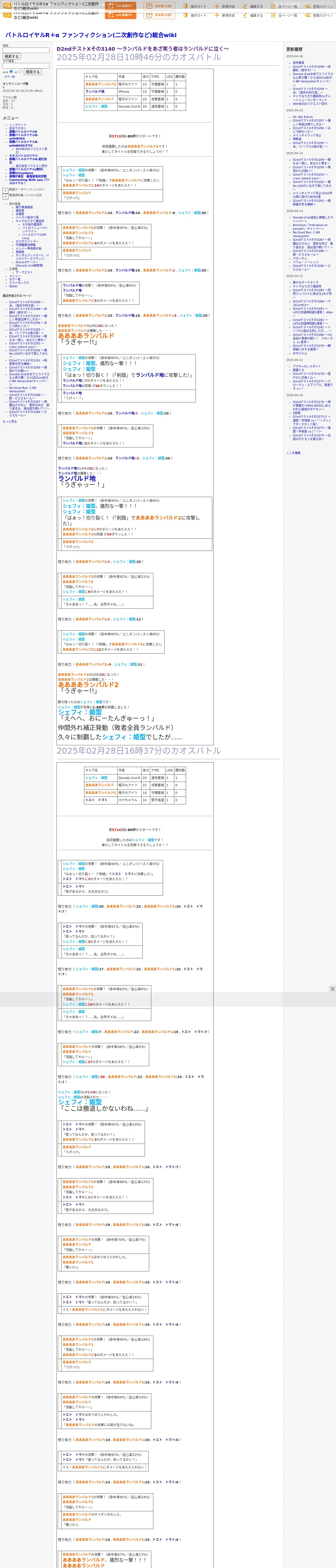Open 直轄@雀荘 最強雀鬼決定戦 link
This screenshot has height=1568, width=336.
[27, 176]
